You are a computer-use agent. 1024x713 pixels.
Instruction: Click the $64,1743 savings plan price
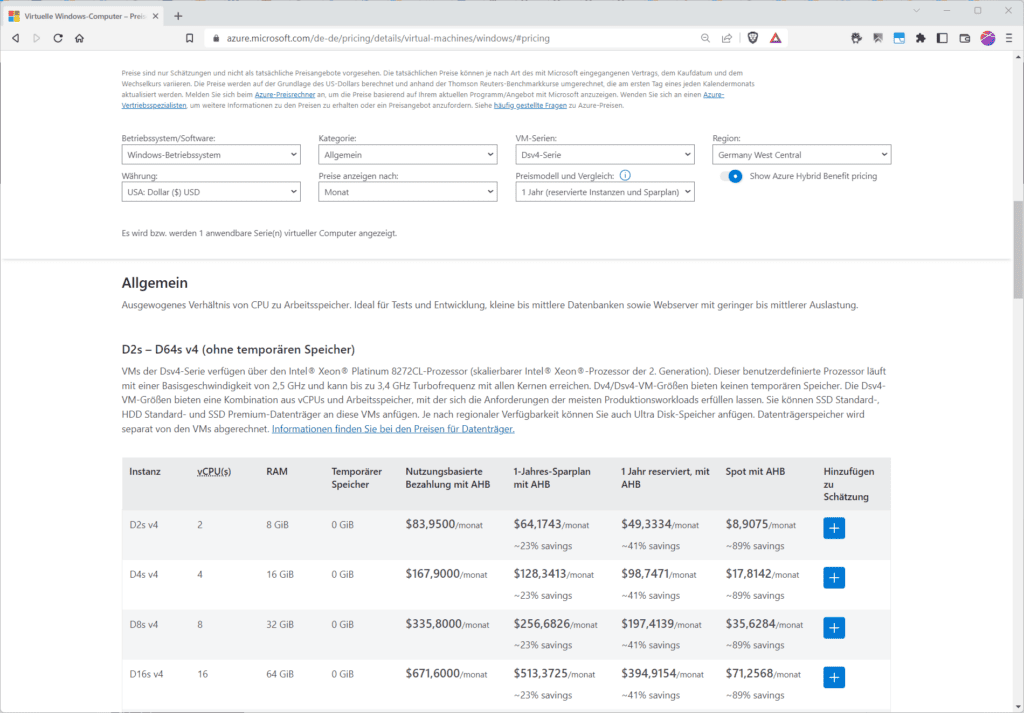coord(537,524)
